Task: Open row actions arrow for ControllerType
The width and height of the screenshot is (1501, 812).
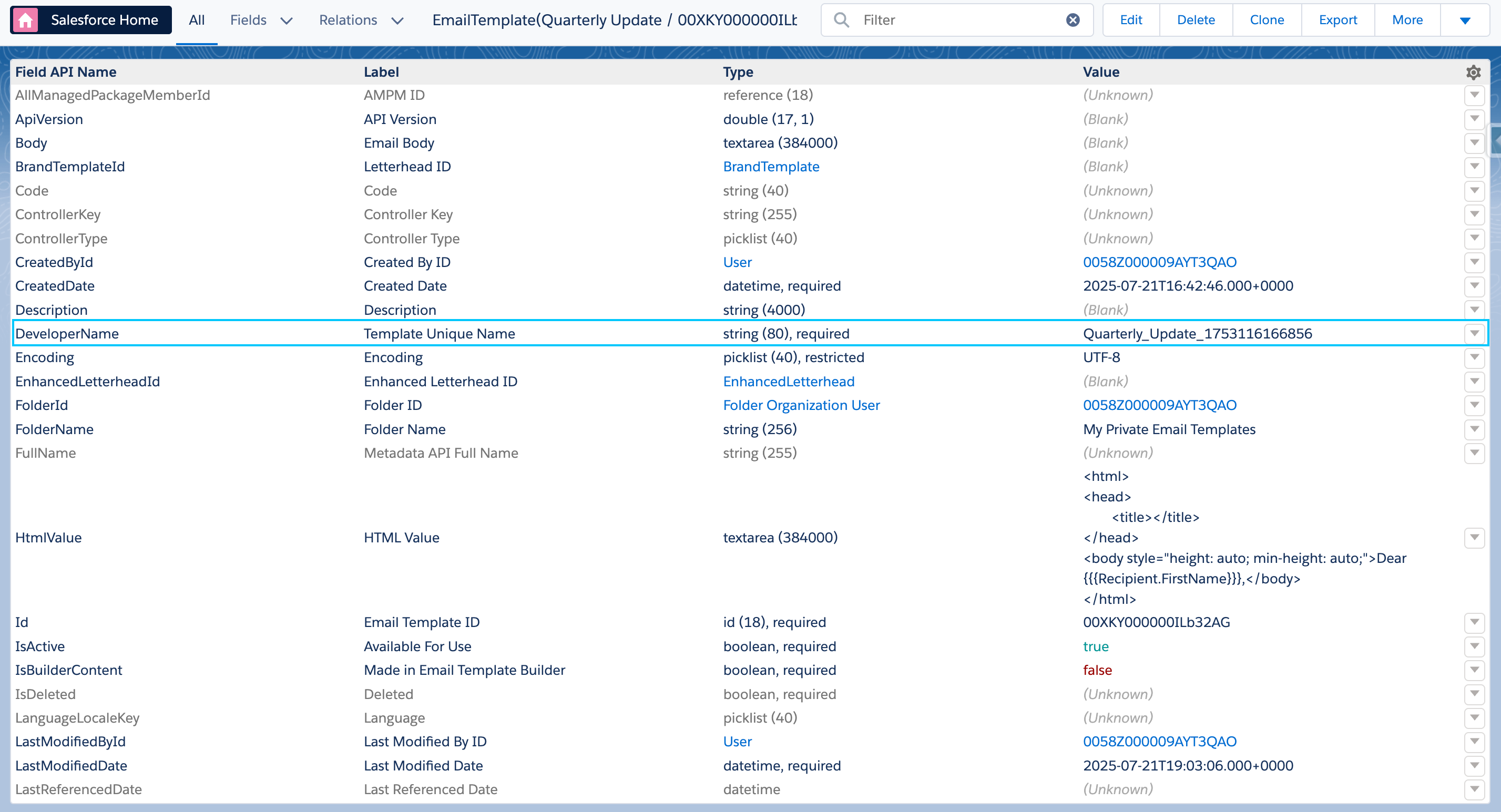Action: tap(1474, 239)
